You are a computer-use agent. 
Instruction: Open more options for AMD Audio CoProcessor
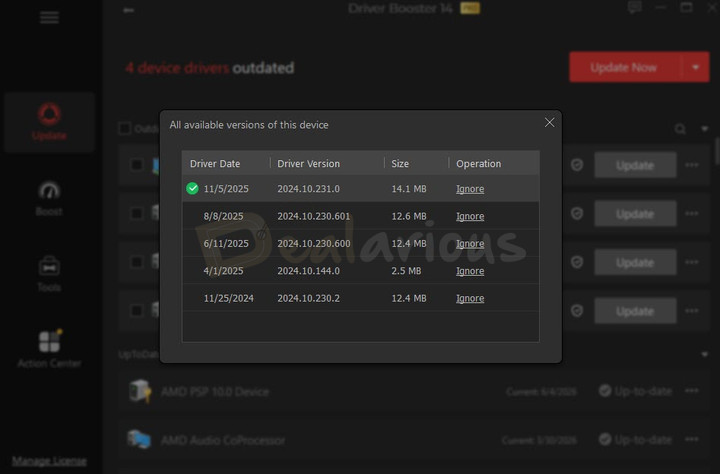point(692,439)
